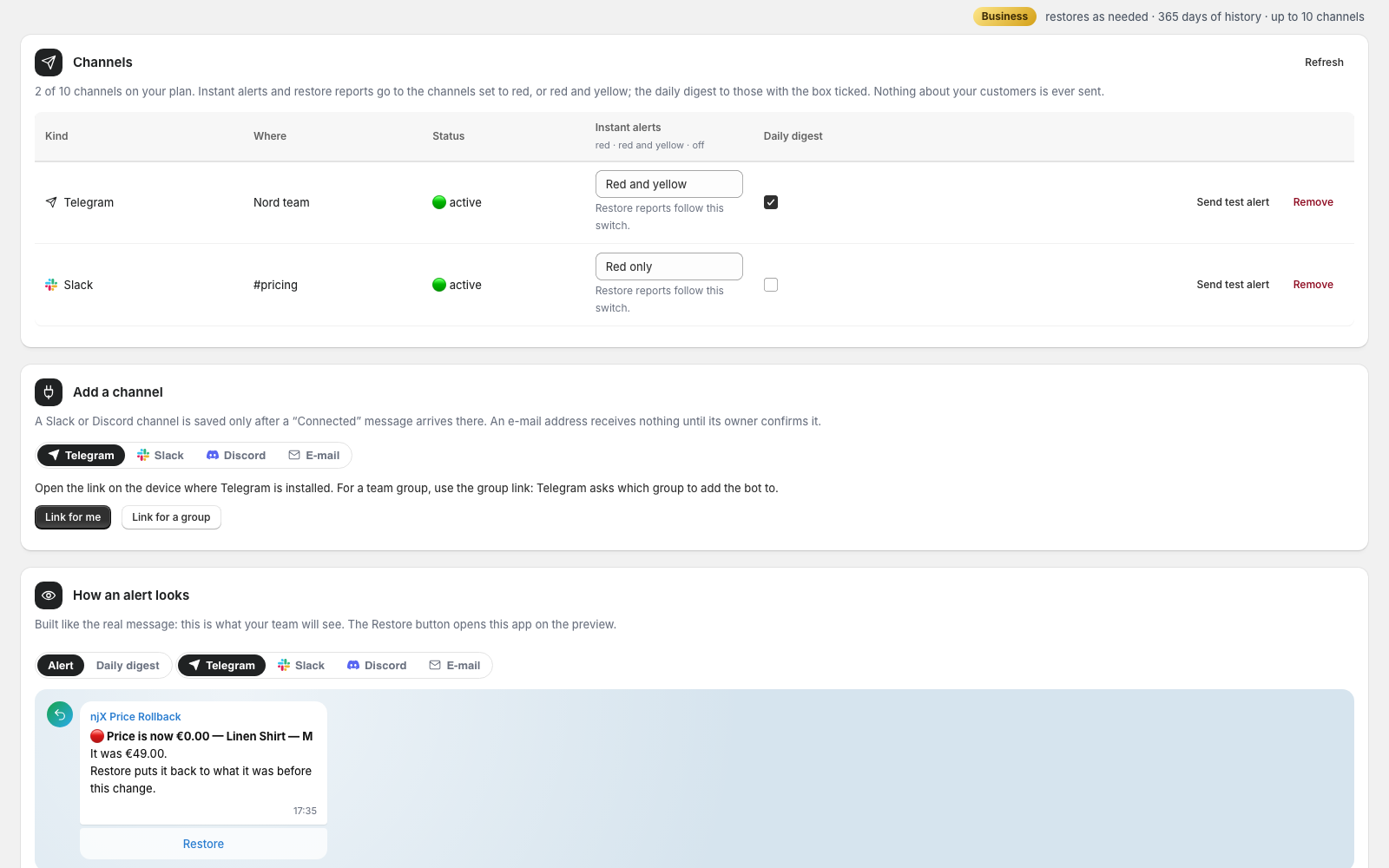Switch preview to the Alert tab
This screenshot has width=1389, height=868.
coord(61,666)
